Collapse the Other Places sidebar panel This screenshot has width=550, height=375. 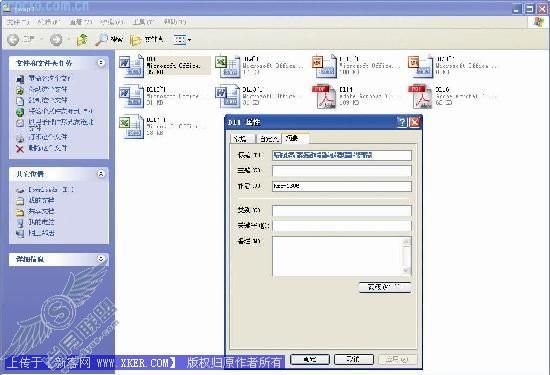click(101, 174)
